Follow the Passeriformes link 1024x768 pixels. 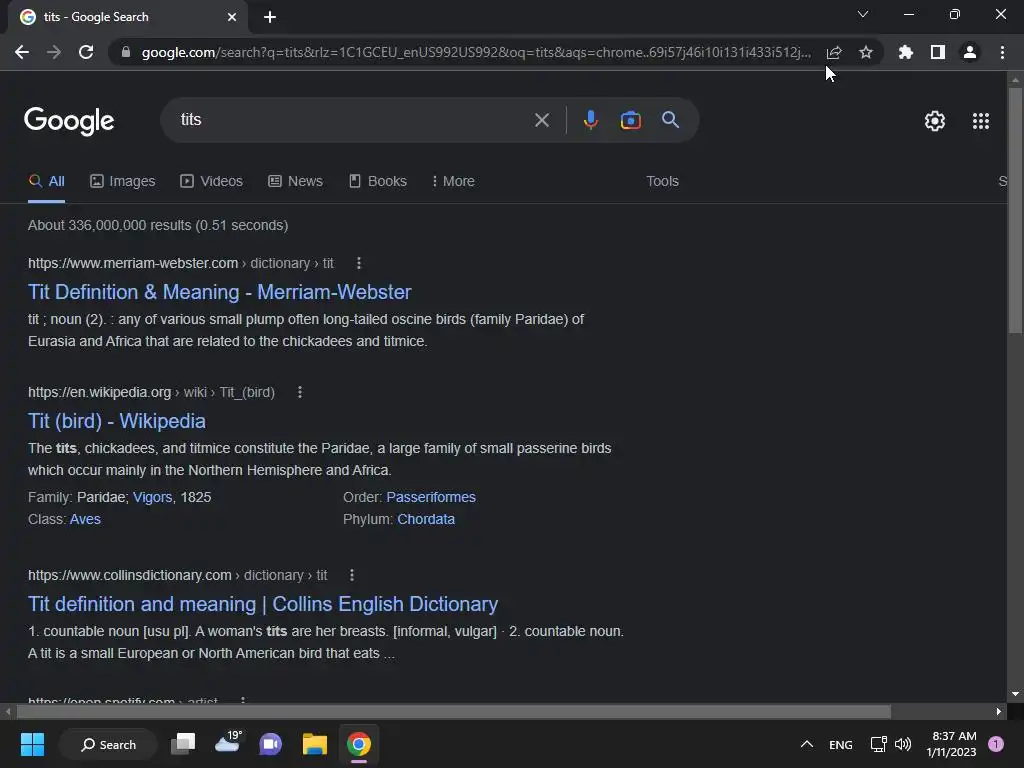pyautogui.click(x=431, y=497)
